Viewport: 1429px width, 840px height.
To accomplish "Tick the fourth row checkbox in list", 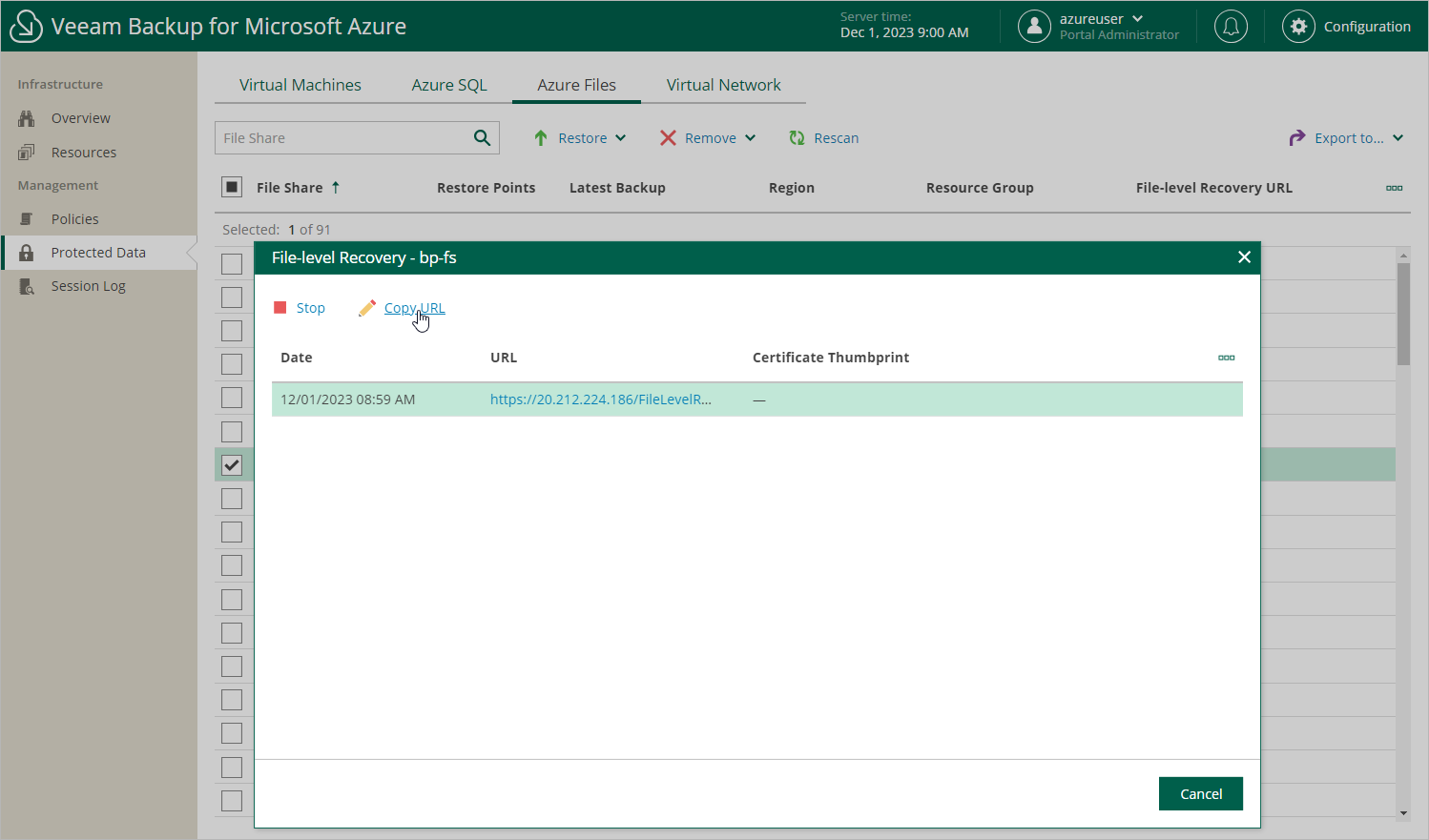I will 232,364.
